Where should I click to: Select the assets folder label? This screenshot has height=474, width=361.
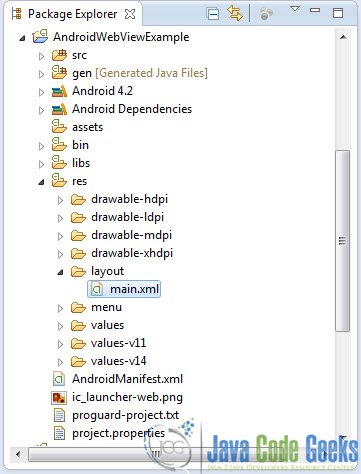coord(87,127)
